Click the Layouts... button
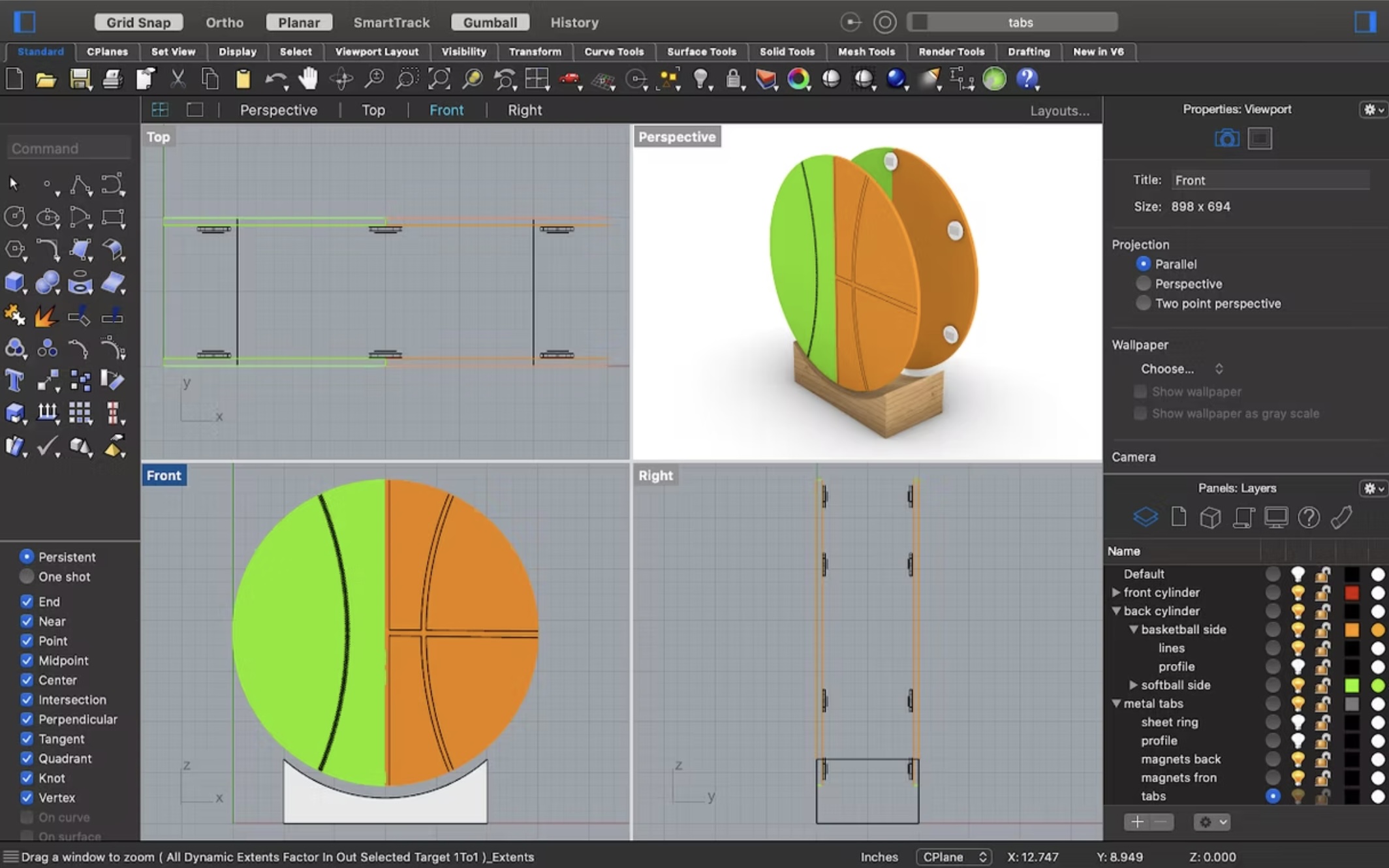 click(1059, 110)
